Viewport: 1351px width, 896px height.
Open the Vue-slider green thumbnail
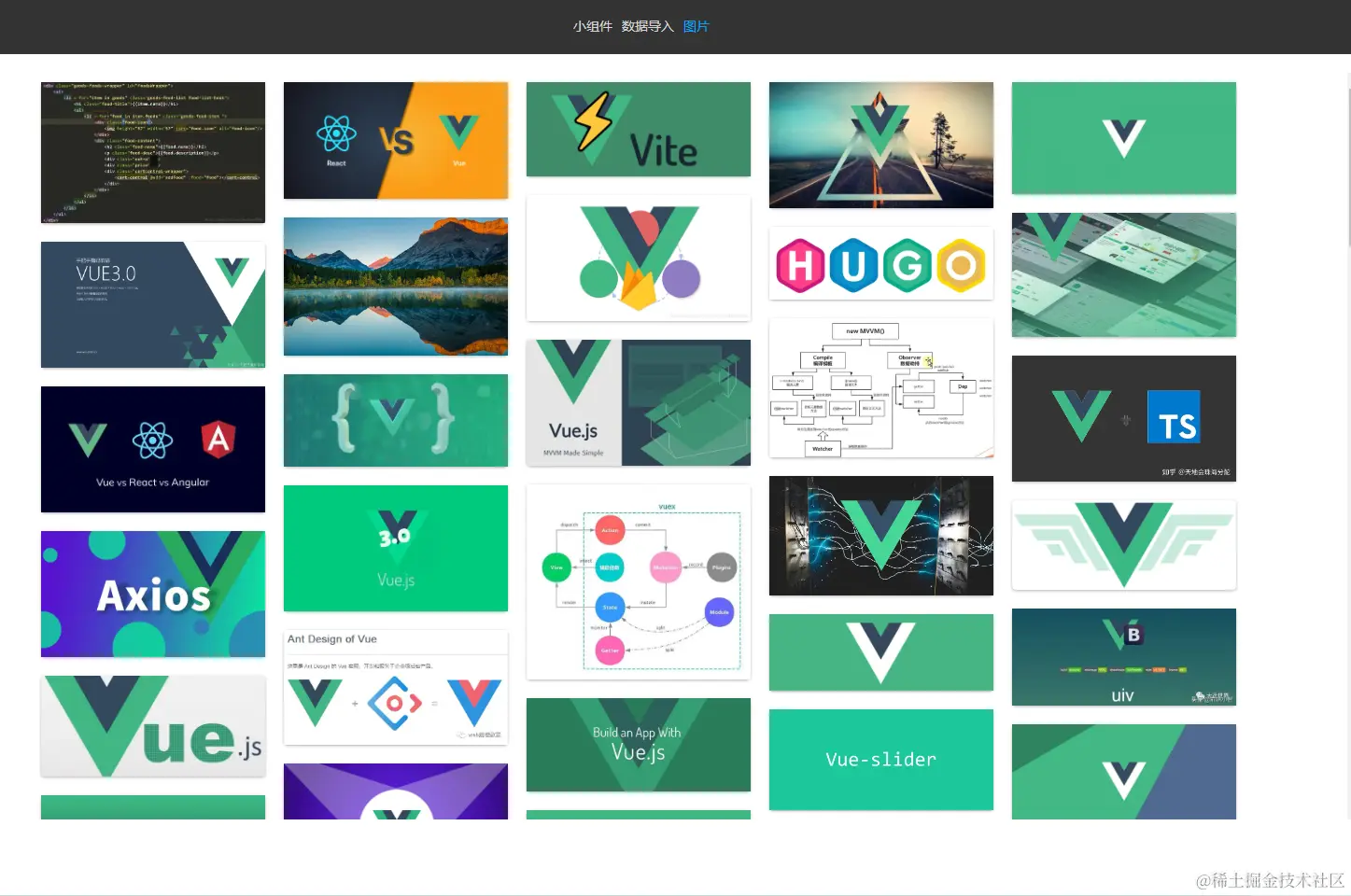pos(881,760)
